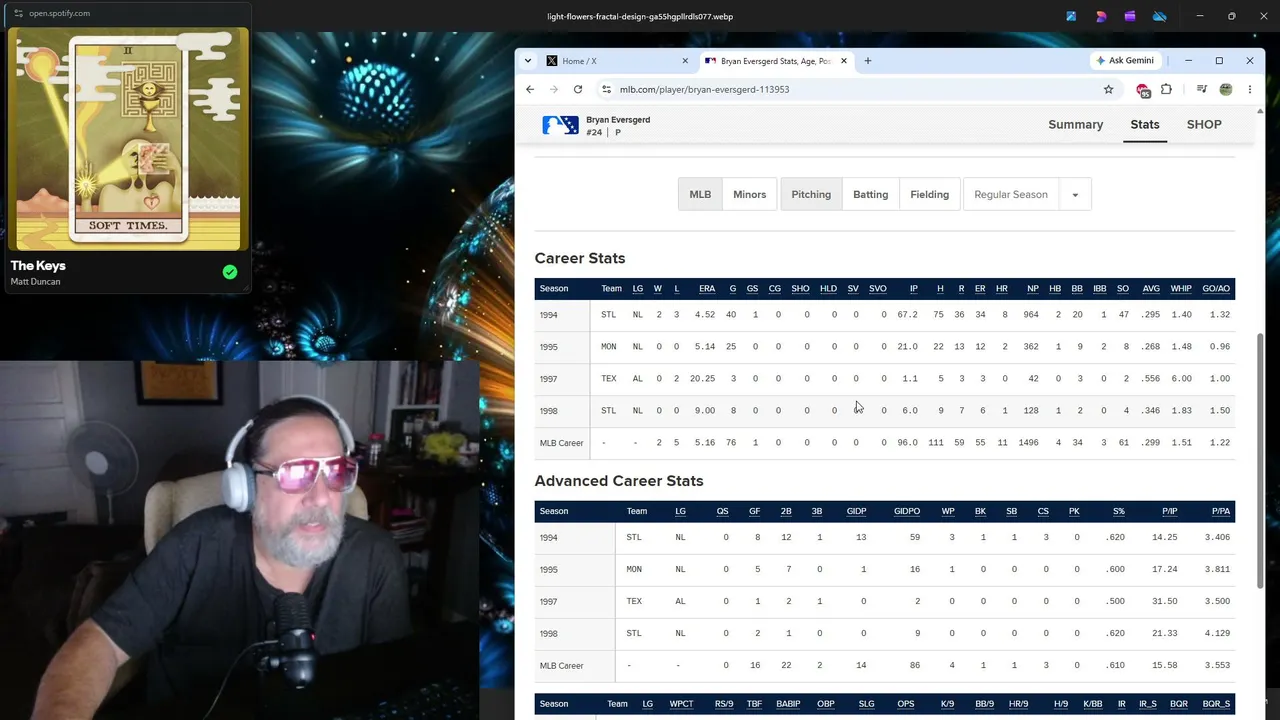This screenshot has height=720, width=1280.
Task: Open the tab search dropdown in Chrome
Action: (528, 61)
